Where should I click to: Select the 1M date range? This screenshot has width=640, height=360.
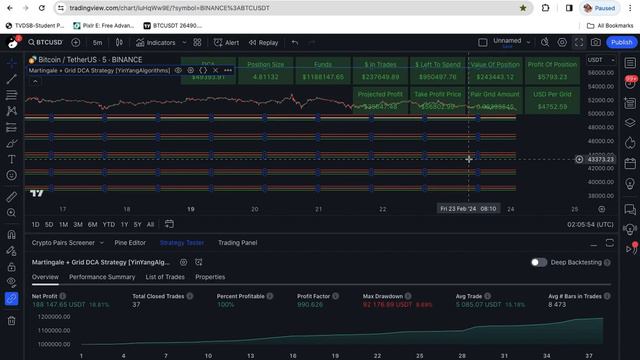click(x=63, y=224)
